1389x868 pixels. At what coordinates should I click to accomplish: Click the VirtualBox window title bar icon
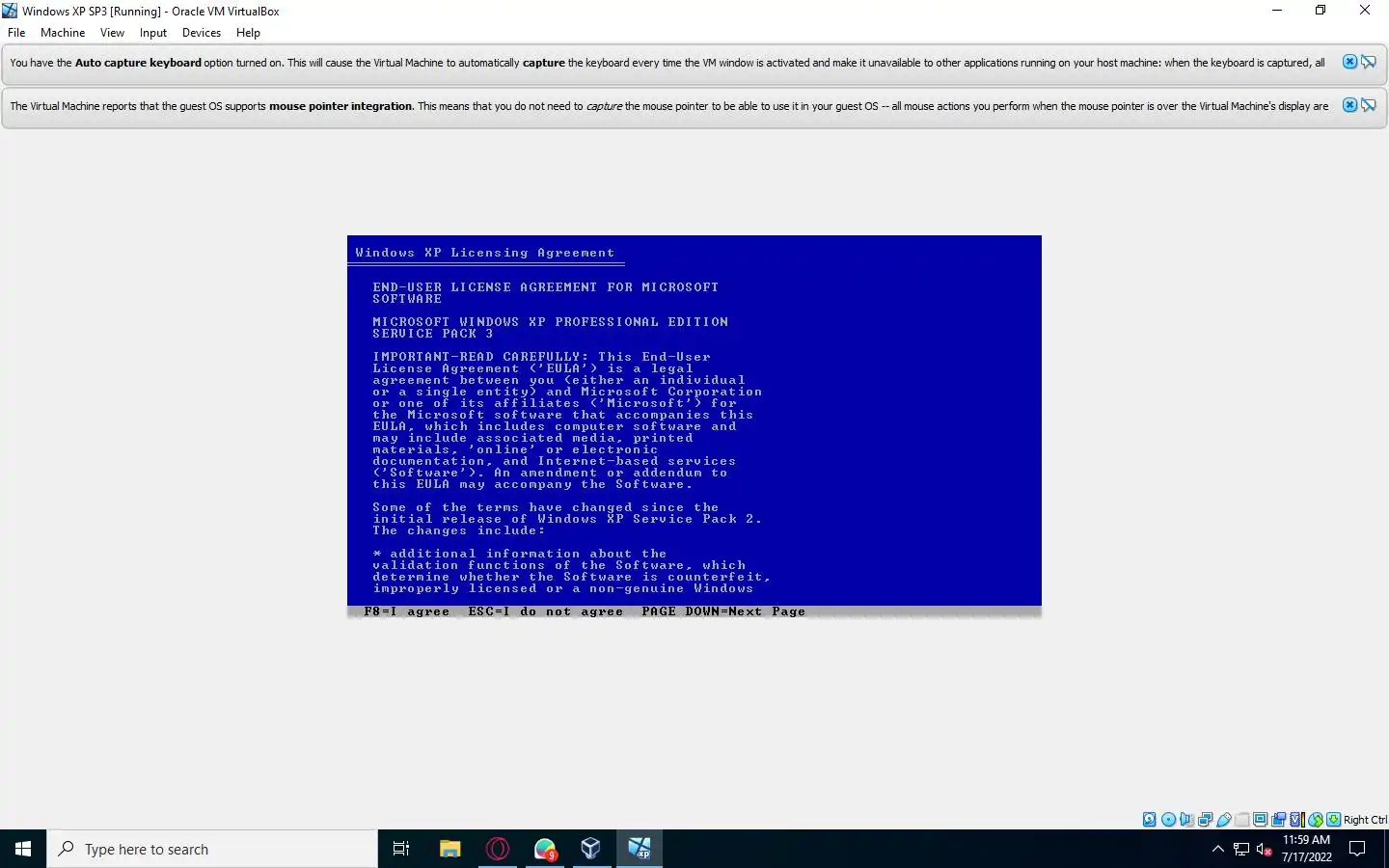pos(10,11)
